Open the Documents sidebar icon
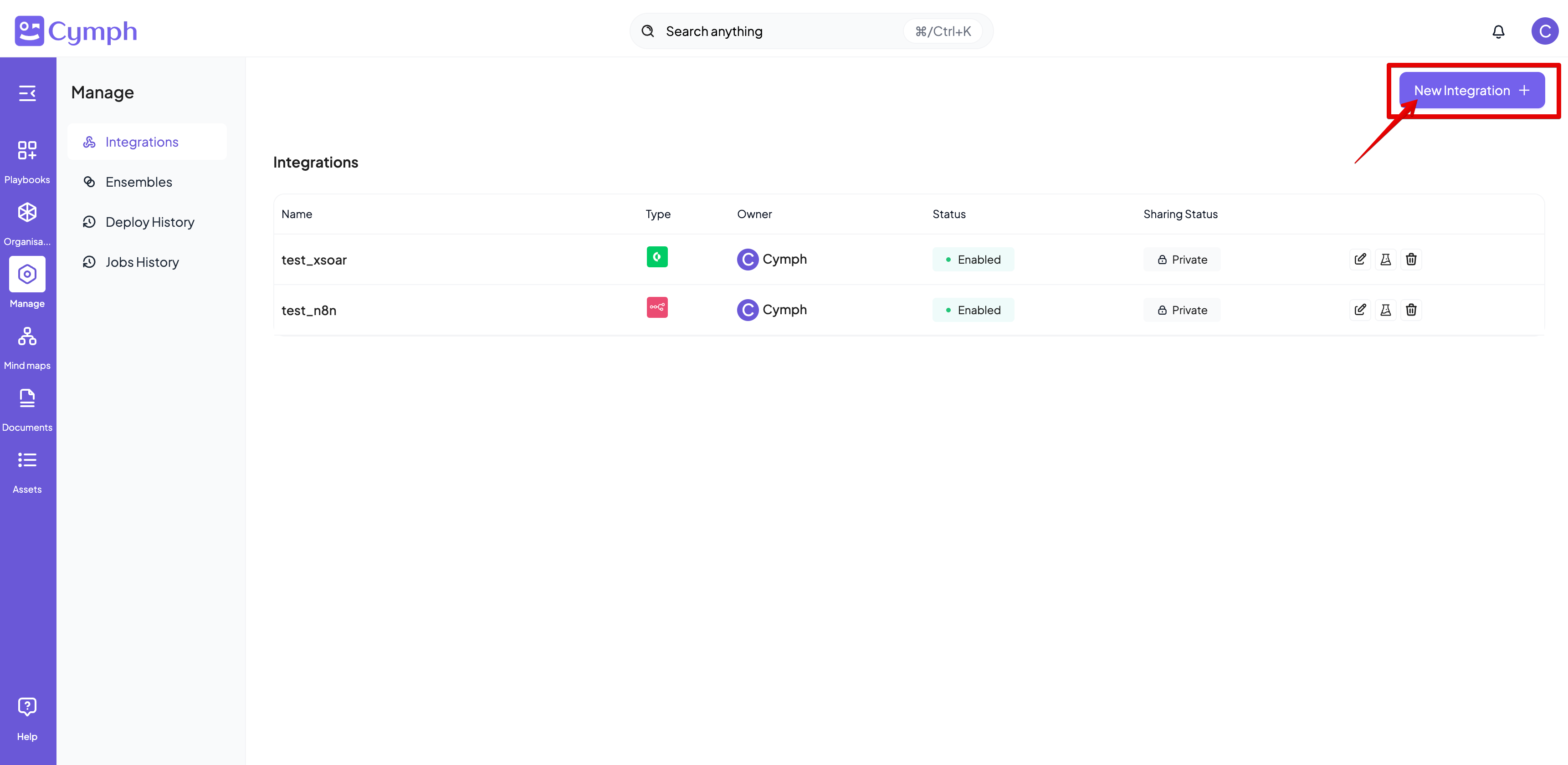Image resolution: width=1568 pixels, height=765 pixels. pyautogui.click(x=27, y=398)
